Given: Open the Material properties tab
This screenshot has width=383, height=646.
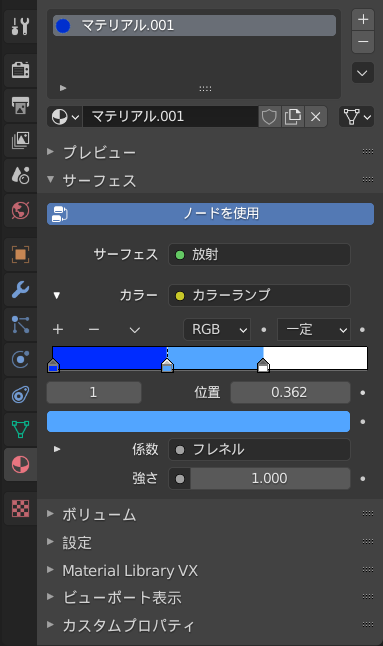Looking at the screenshot, I should (20, 465).
